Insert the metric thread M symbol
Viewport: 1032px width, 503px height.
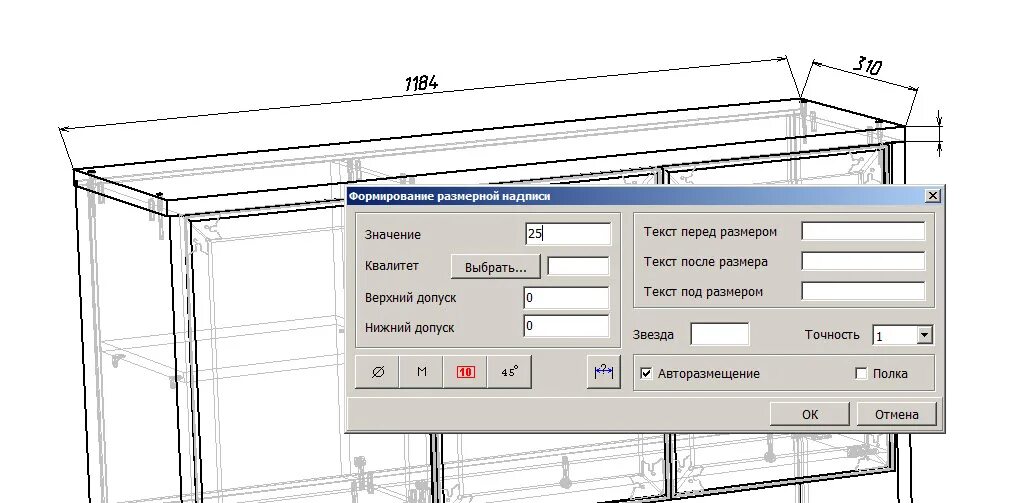coord(421,372)
